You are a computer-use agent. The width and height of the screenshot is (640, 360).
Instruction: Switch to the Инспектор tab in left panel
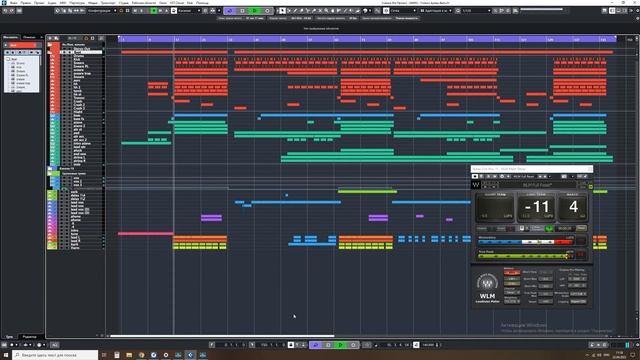coord(11,37)
